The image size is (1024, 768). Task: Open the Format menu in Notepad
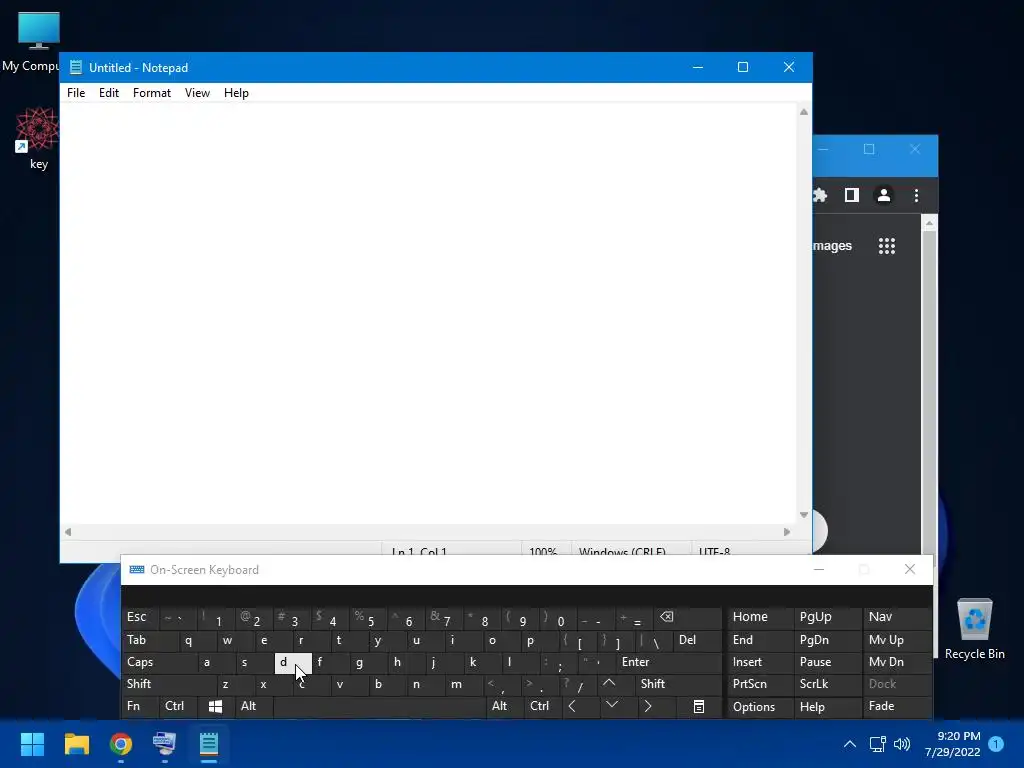coord(152,93)
